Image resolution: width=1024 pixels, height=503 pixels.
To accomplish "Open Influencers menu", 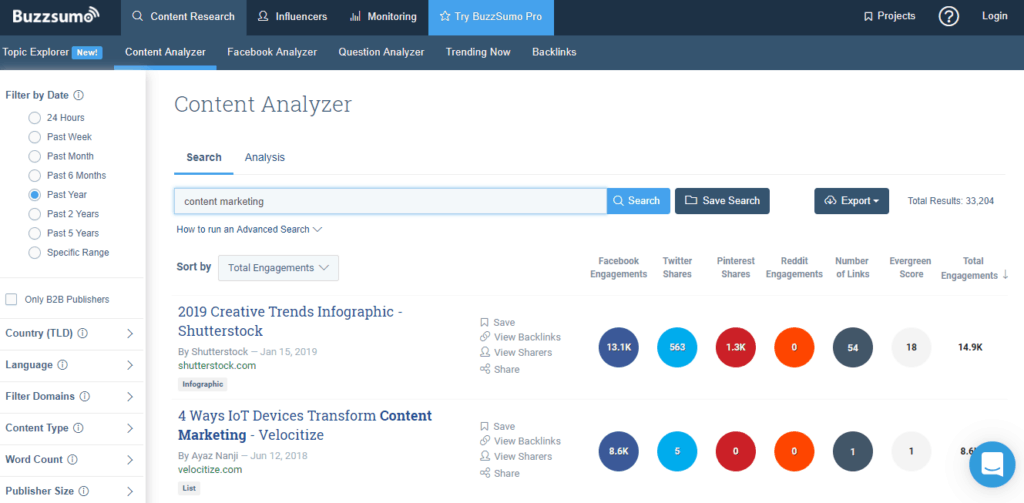I will [x=292, y=17].
